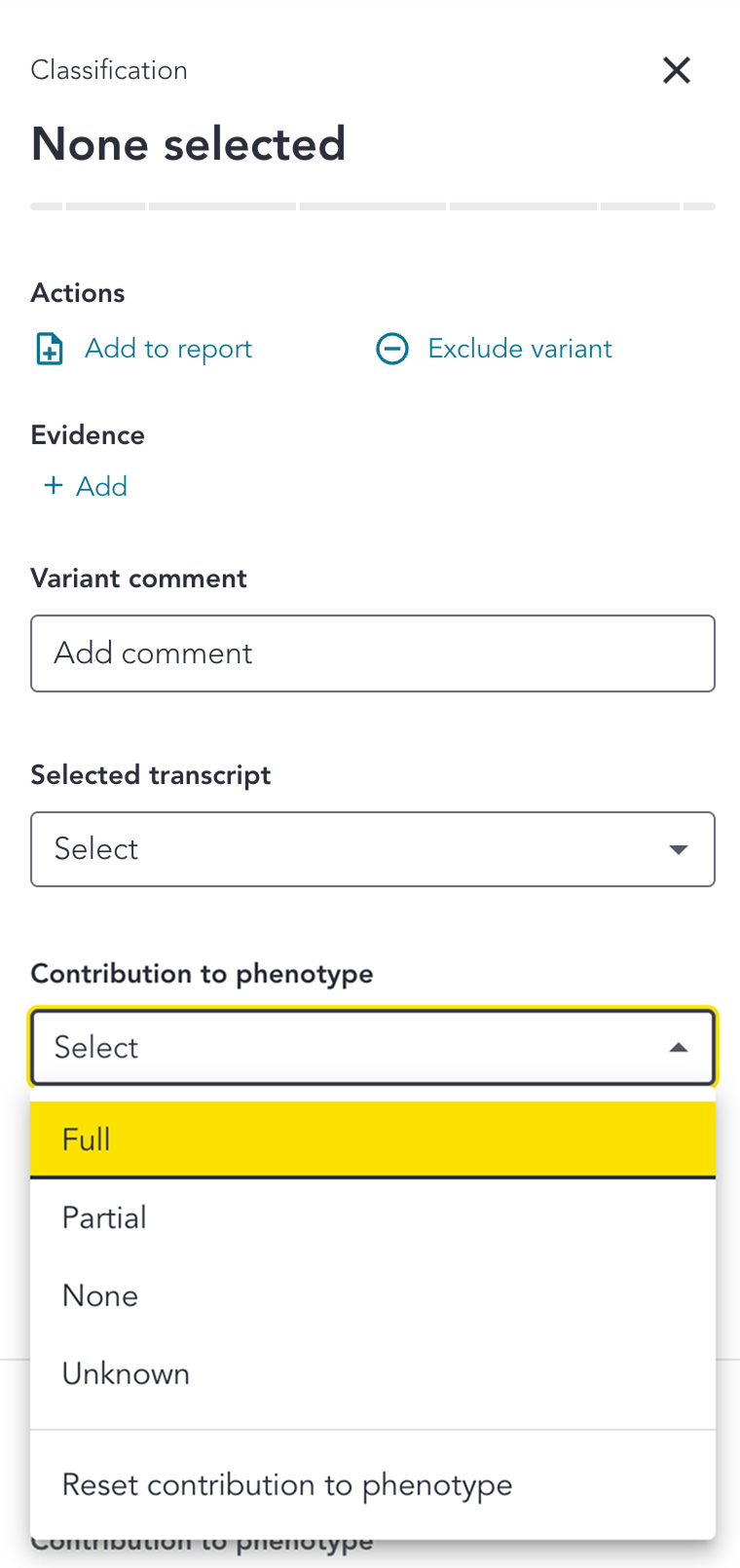740x1568 pixels.
Task: Click the 'Add' evidence link text
Action: coord(102,486)
